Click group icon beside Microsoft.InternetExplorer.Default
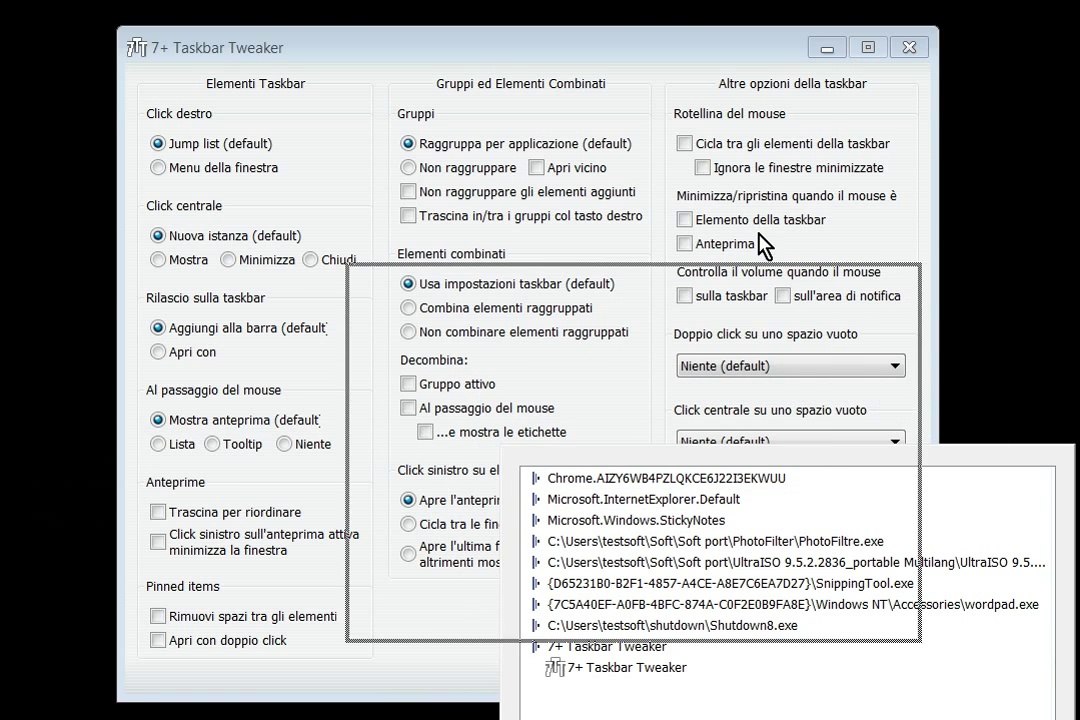Screen dimensions: 1080x720 [536, 500]
